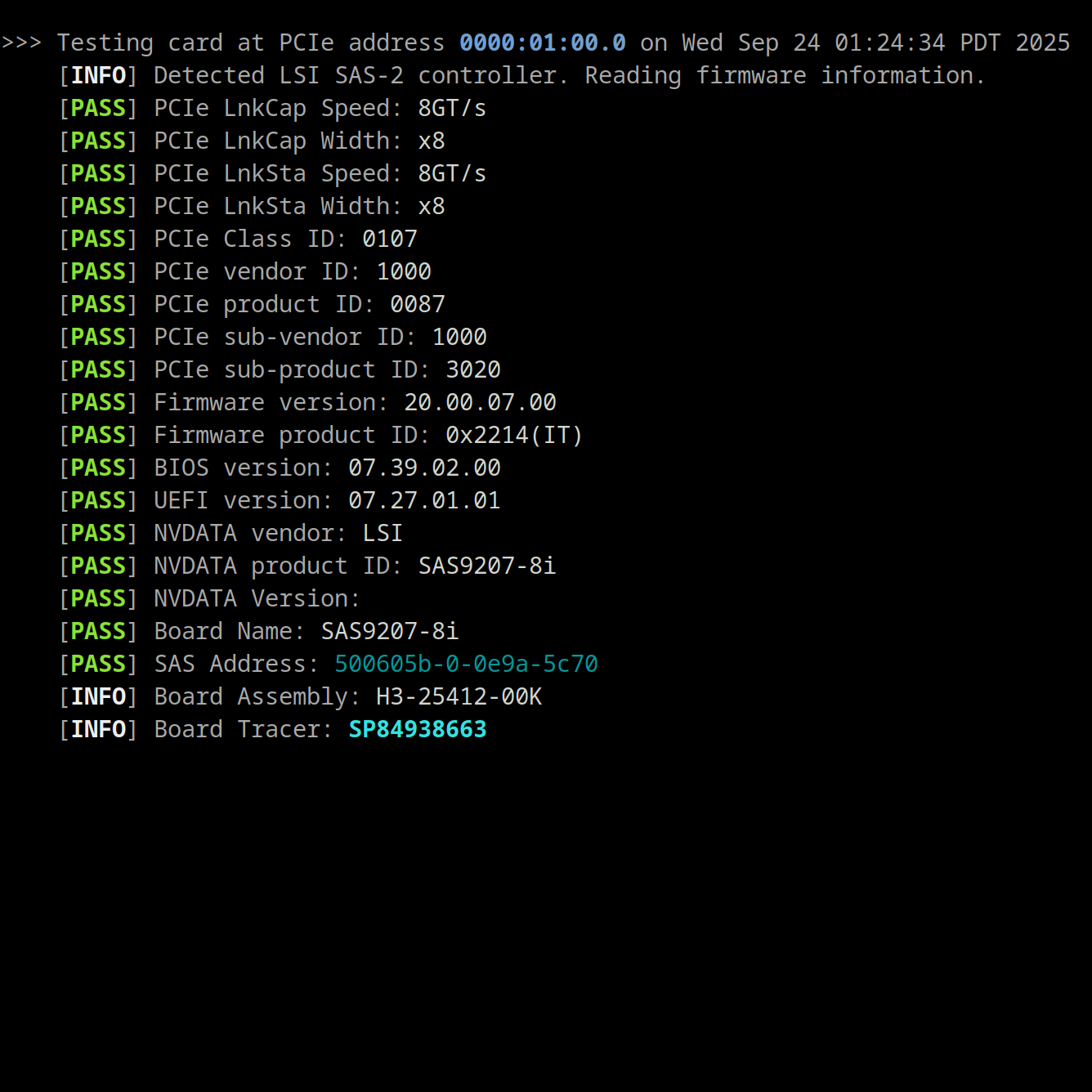Click the BIOS version 07.39.02.00
The image size is (1092, 1092).
tap(425, 468)
